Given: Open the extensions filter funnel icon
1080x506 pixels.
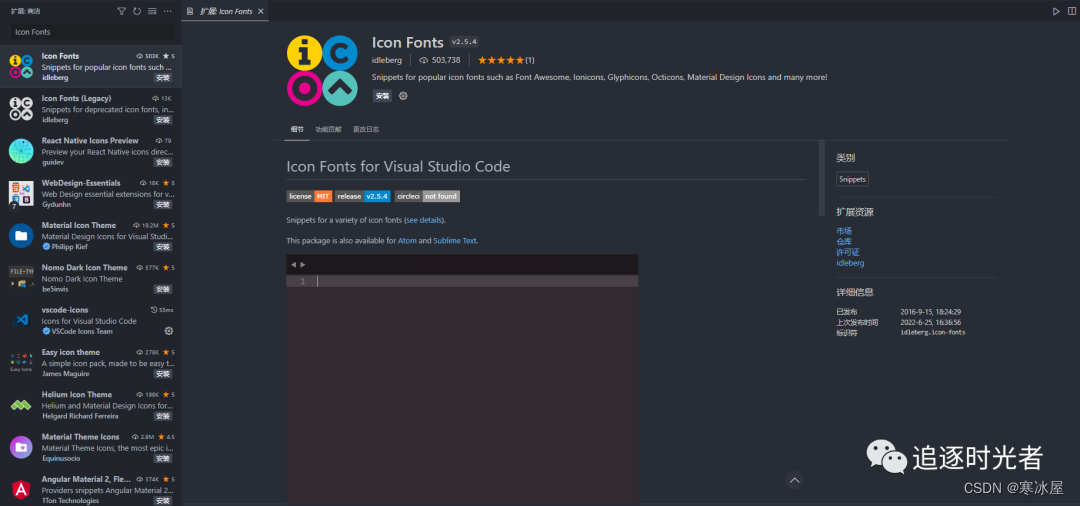Looking at the screenshot, I should 122,11.
